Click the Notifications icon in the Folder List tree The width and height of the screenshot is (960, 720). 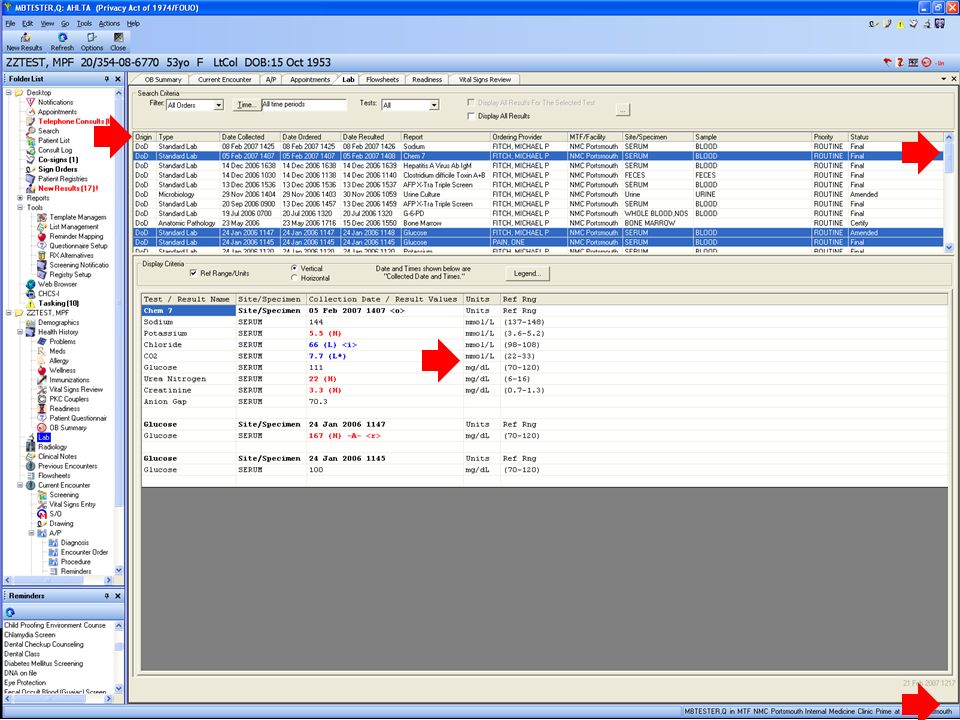pyautogui.click(x=30, y=102)
